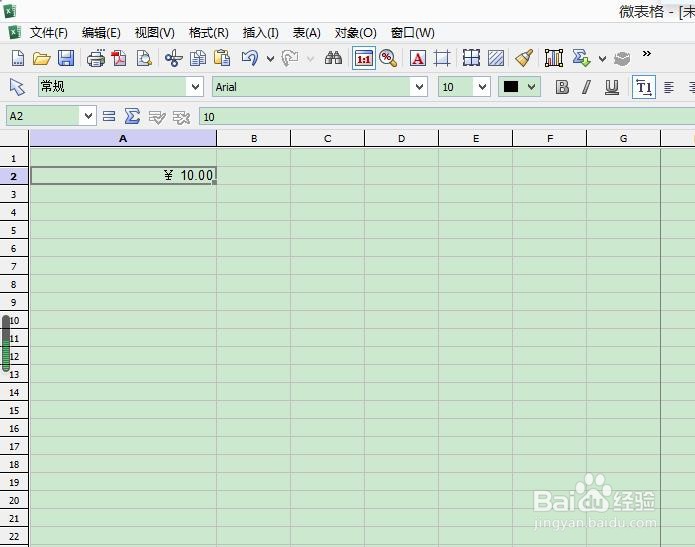Image resolution: width=695 pixels, height=547 pixels.
Task: Insert a sum with the Sigma icon
Action: pos(132,117)
